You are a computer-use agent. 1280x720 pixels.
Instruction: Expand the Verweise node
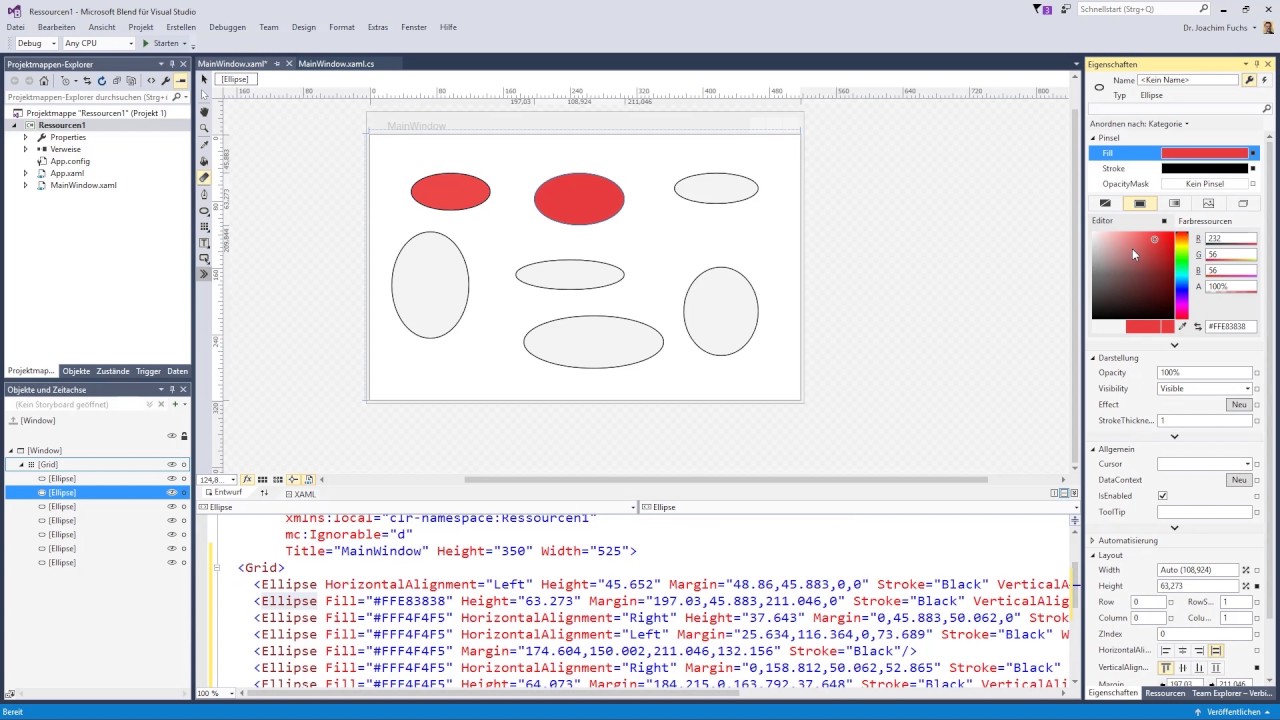coord(26,149)
